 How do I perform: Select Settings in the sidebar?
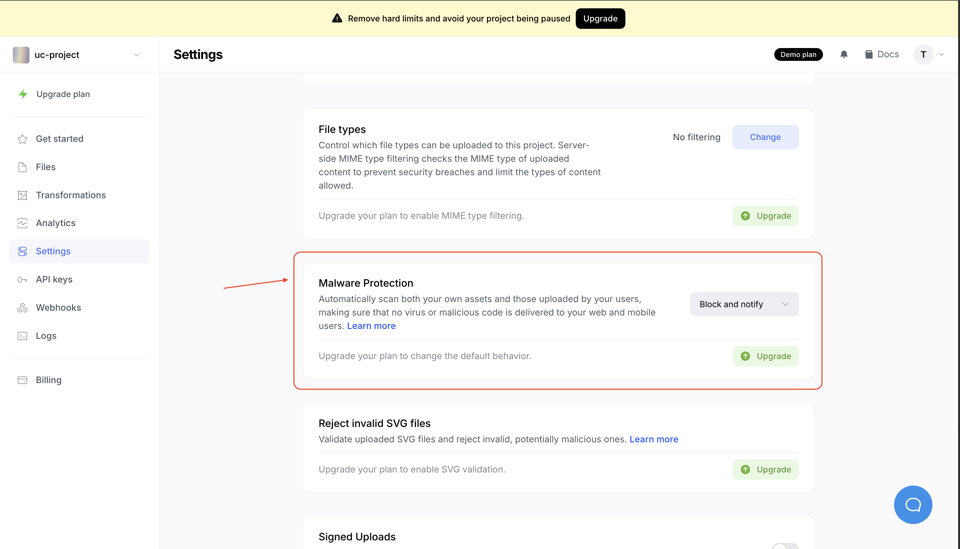(x=53, y=251)
